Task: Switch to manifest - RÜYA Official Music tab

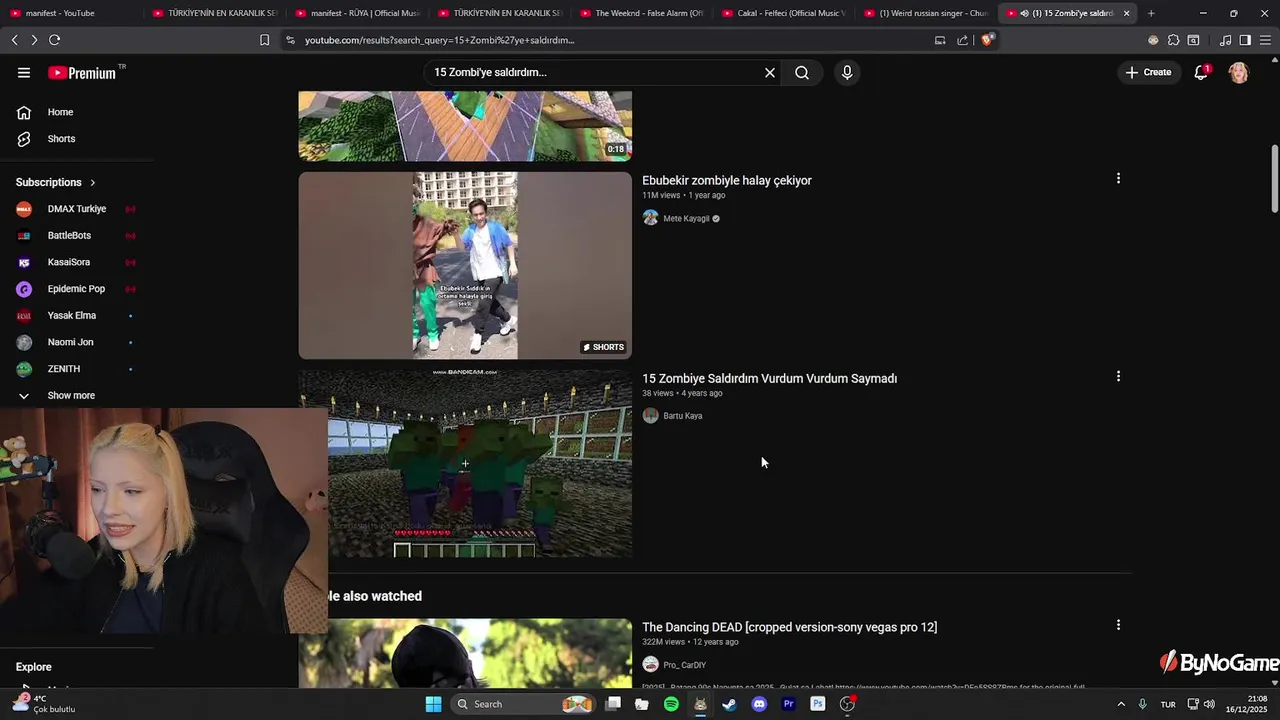Action: (356, 13)
